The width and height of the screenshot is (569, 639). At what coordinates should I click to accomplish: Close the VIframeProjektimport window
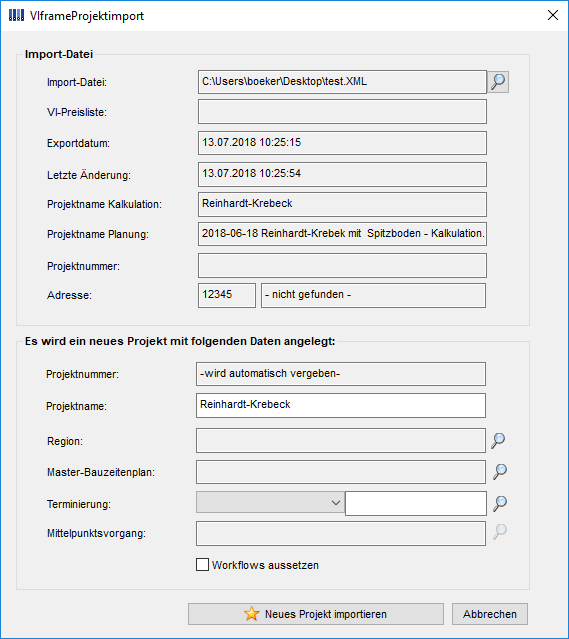point(553,15)
